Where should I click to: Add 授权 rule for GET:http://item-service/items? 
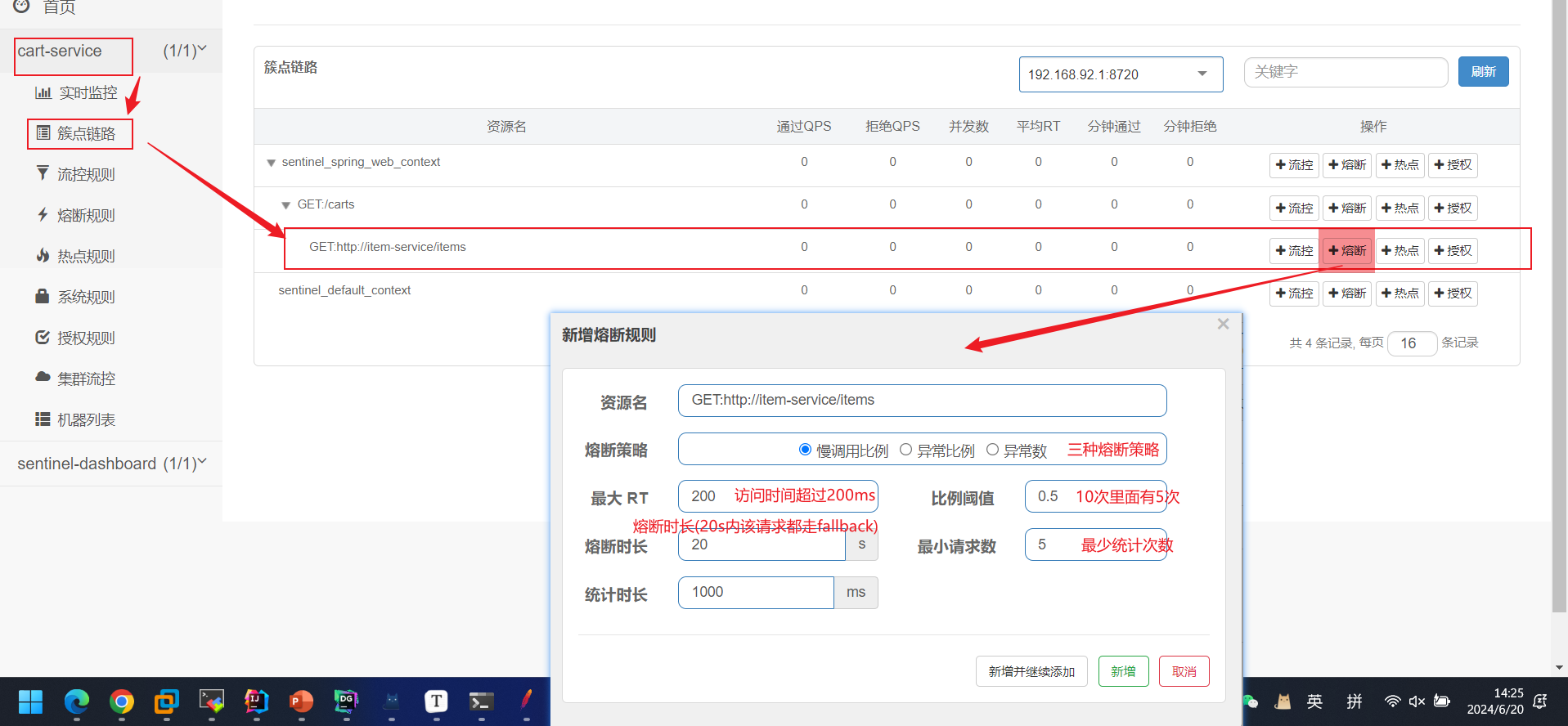click(1453, 251)
